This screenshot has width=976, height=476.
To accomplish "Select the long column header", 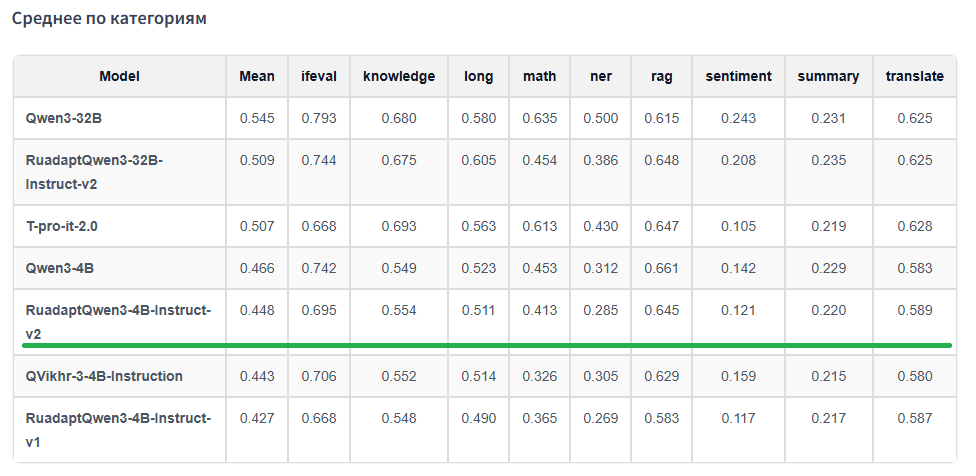I will (478, 76).
